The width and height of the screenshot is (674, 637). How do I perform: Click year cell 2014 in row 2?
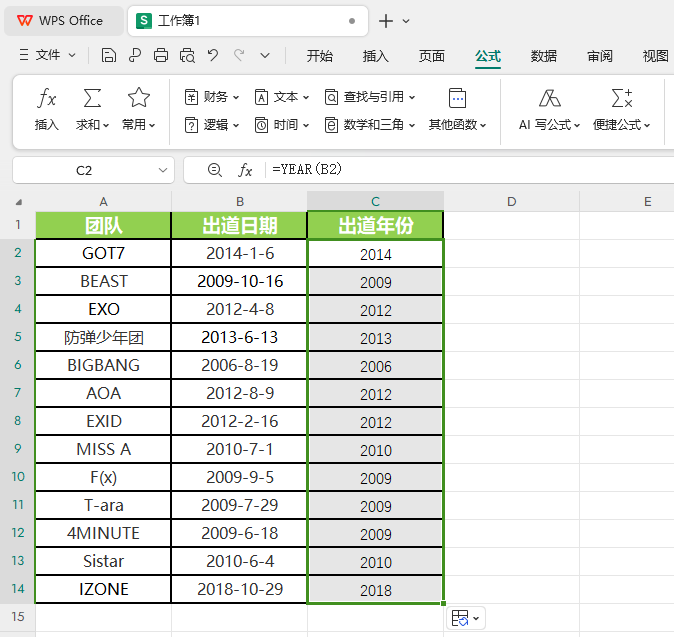376,254
